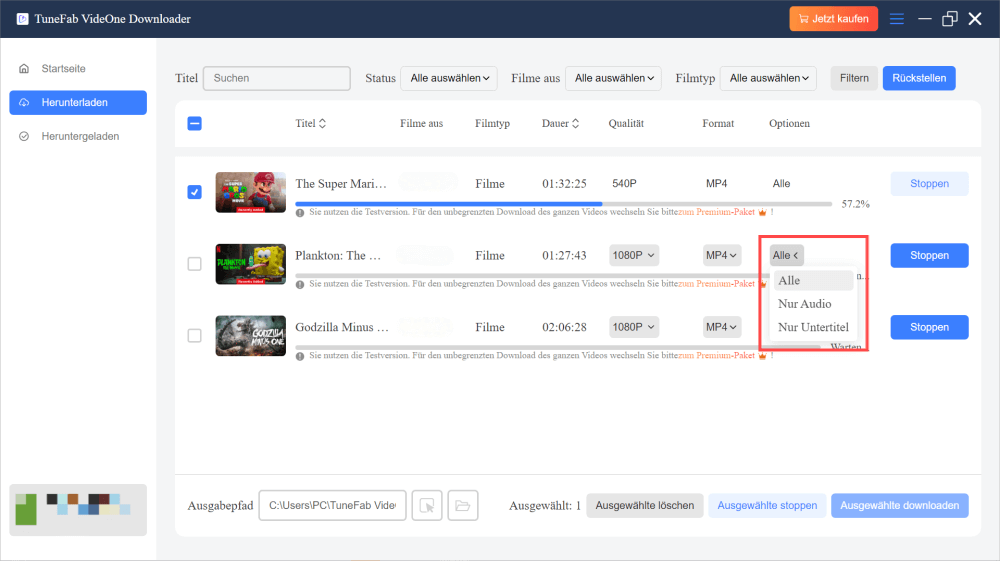
Task: Go to Startseite page
Action: click(x=78, y=68)
